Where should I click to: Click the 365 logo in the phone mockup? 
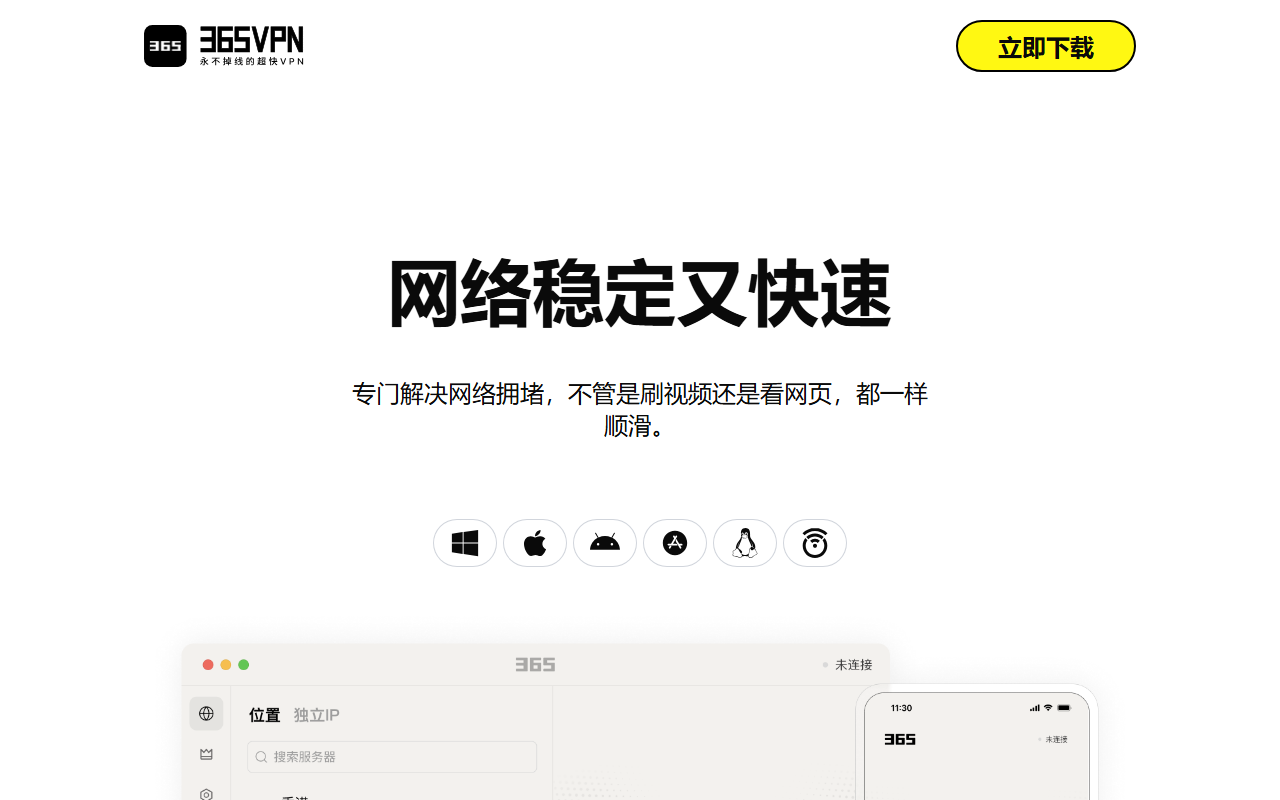[900, 739]
